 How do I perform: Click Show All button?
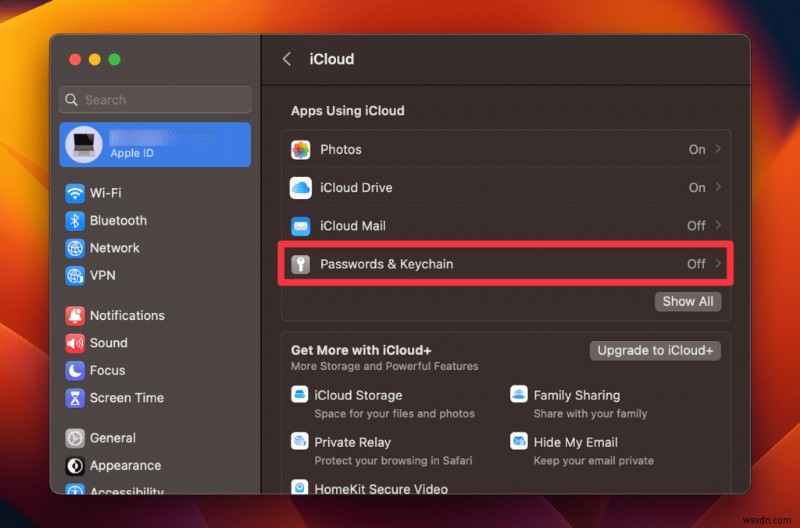[688, 301]
